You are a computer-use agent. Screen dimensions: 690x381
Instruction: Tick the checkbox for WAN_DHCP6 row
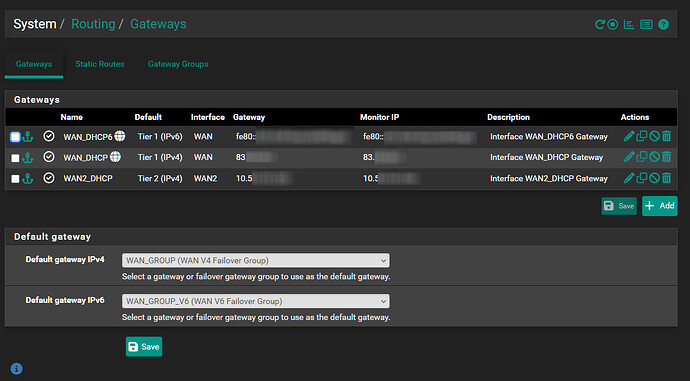click(15, 137)
